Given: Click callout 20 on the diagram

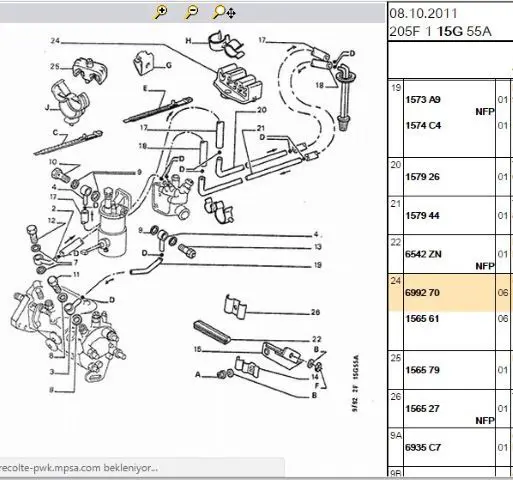Looking at the screenshot, I should tap(262, 110).
